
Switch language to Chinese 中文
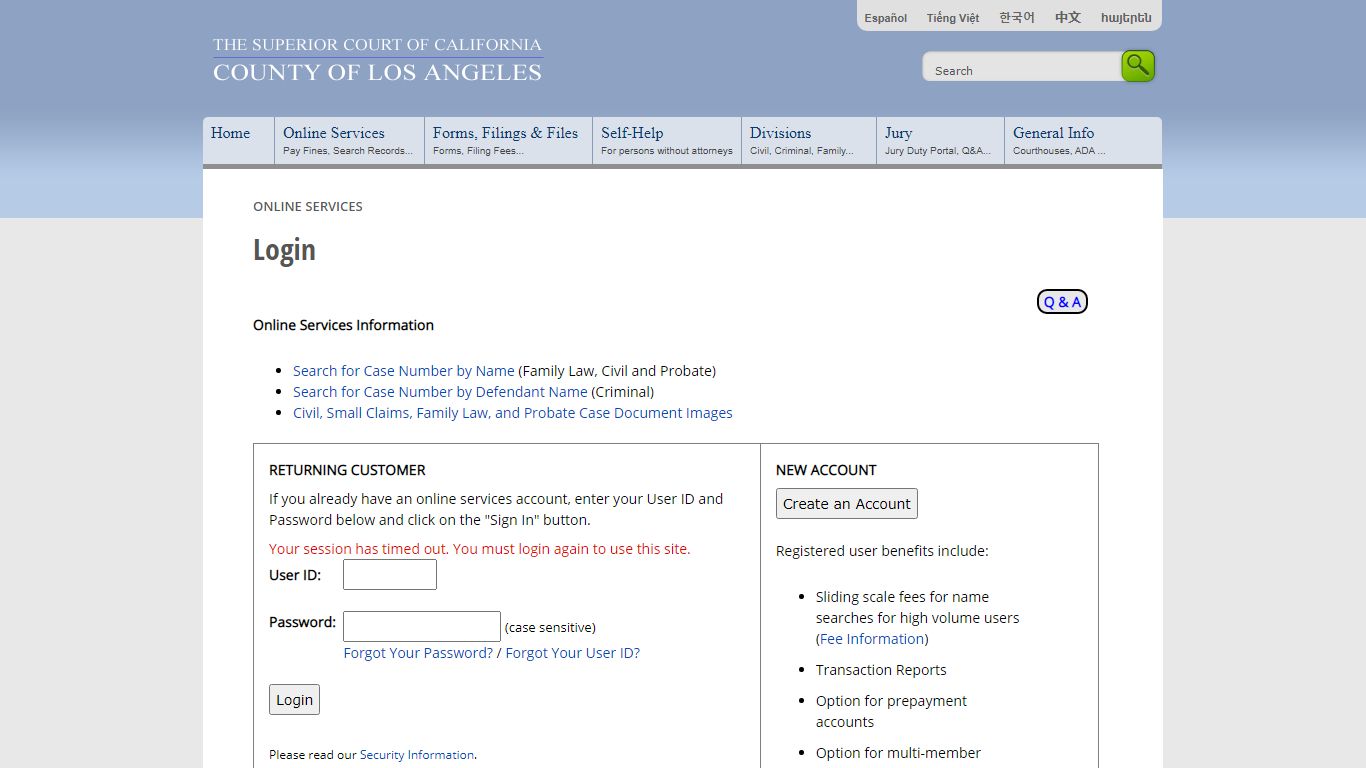pyautogui.click(x=1068, y=18)
